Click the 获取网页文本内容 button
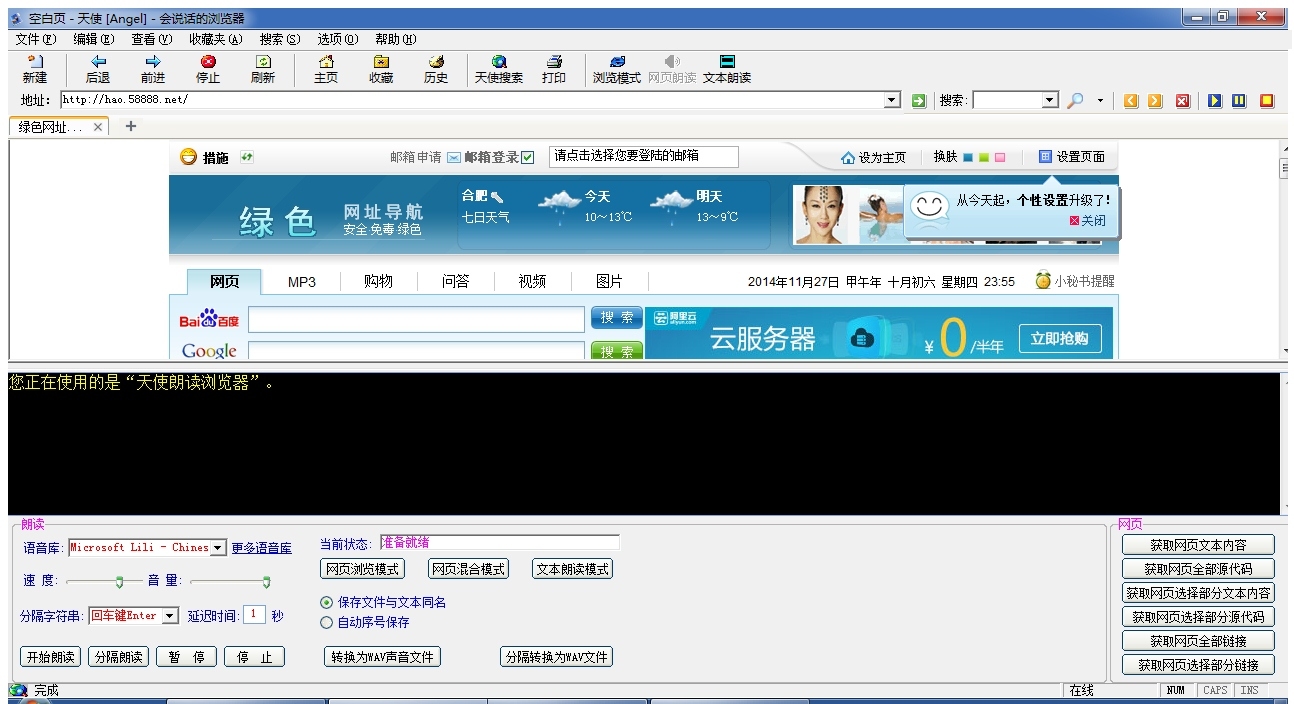The height and width of the screenshot is (704, 1294). (x=1198, y=545)
